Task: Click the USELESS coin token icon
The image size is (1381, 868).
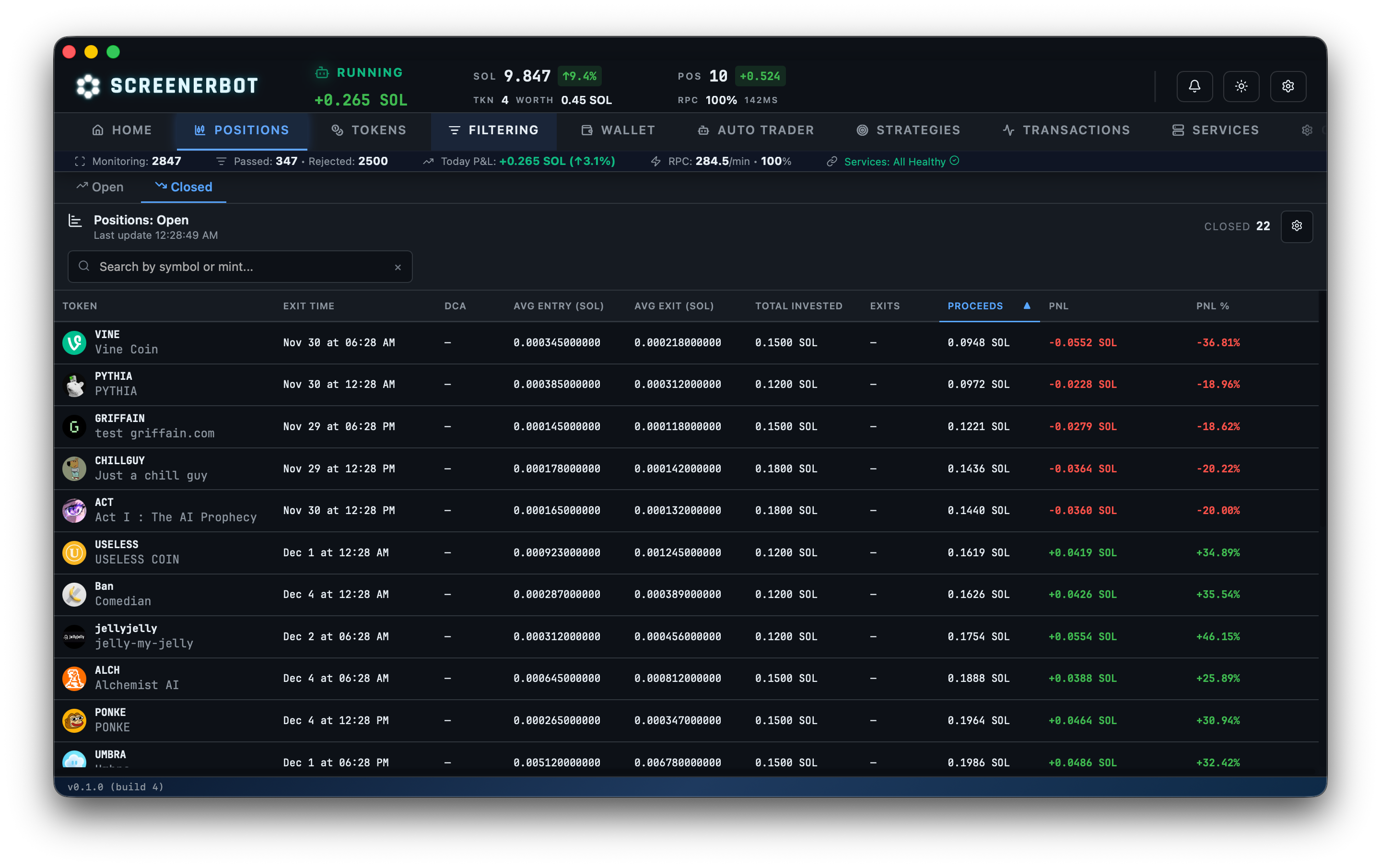Action: [74, 552]
